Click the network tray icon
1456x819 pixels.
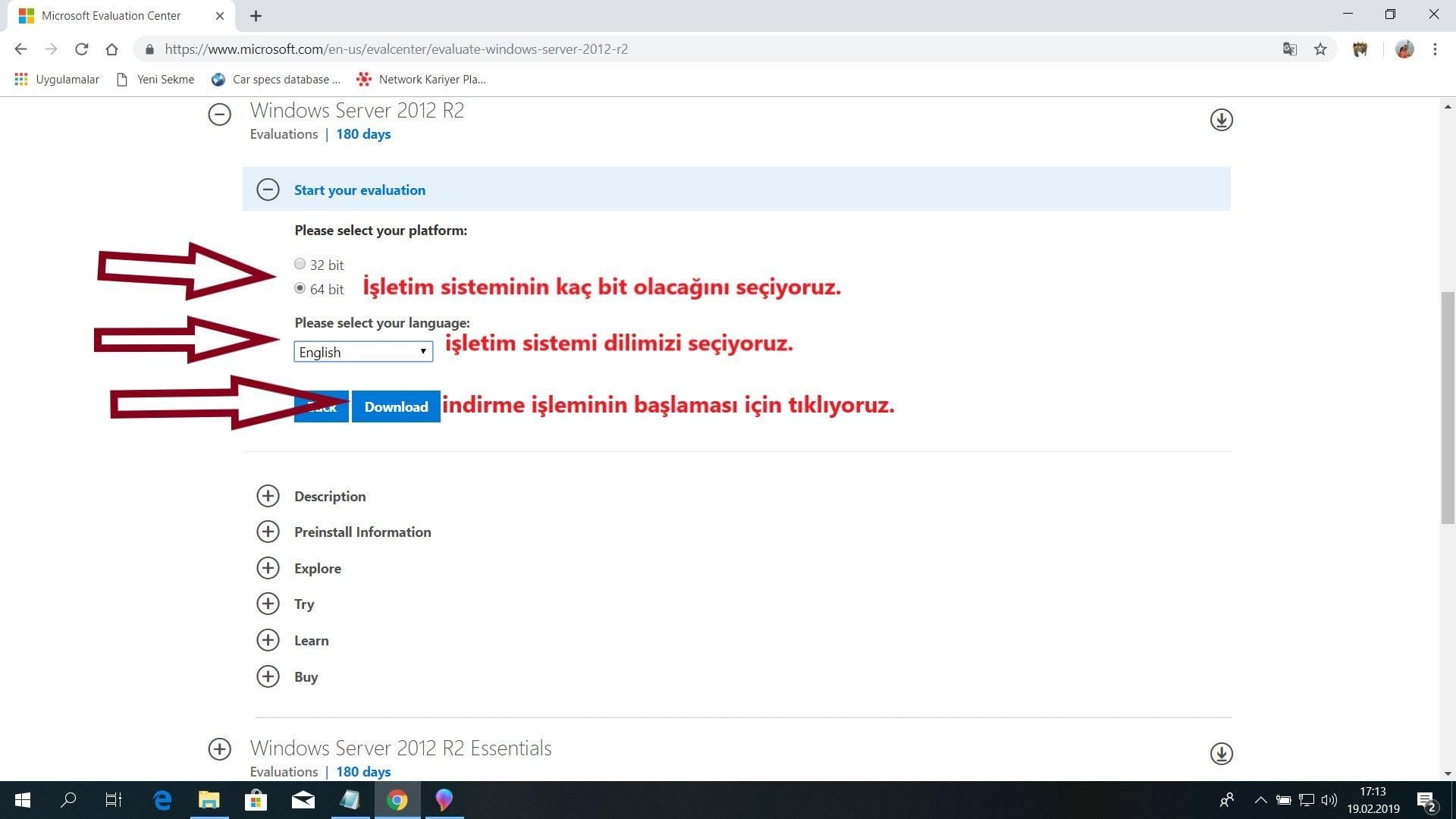1307,800
